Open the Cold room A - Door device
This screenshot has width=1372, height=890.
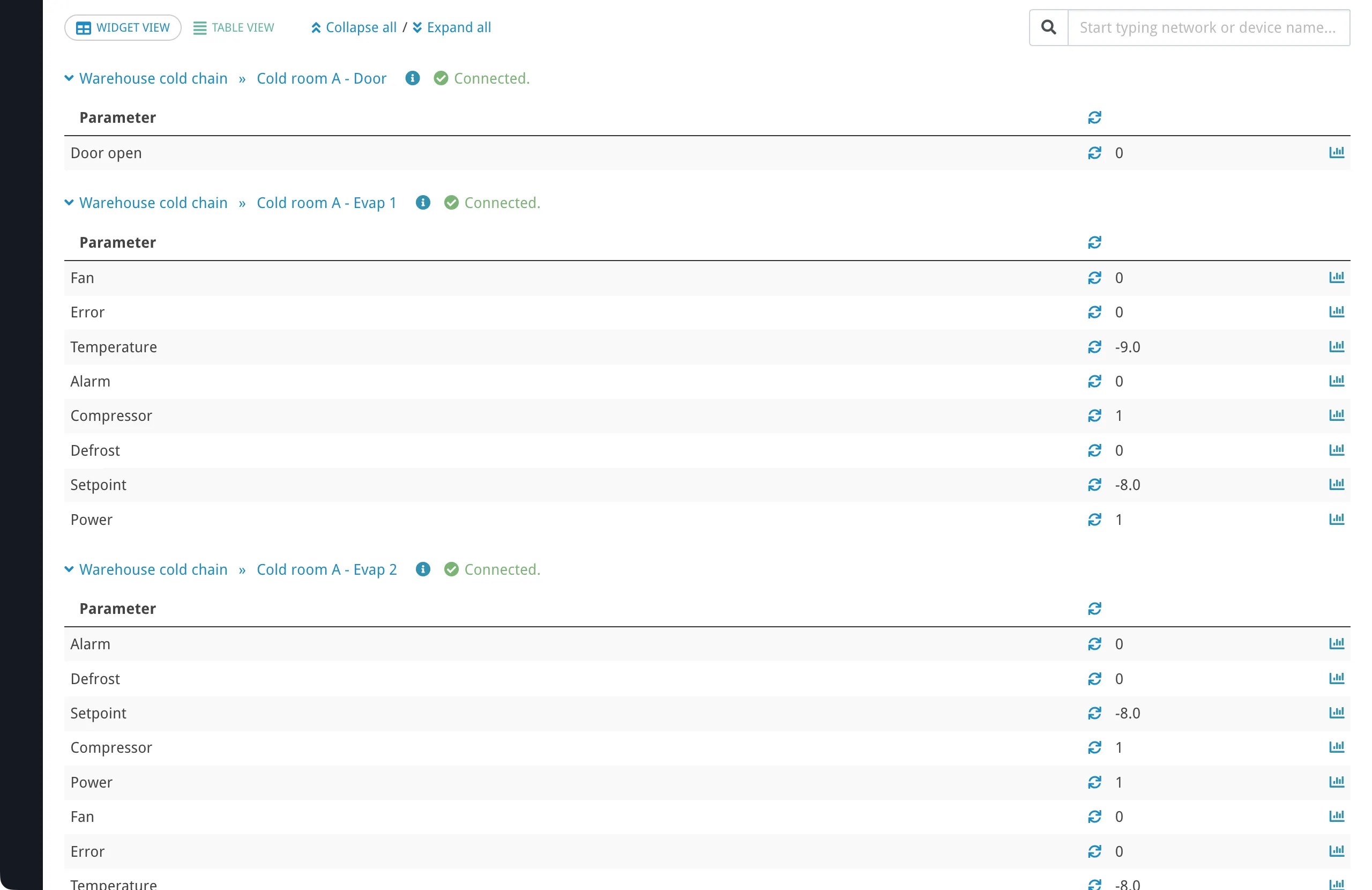coord(321,78)
